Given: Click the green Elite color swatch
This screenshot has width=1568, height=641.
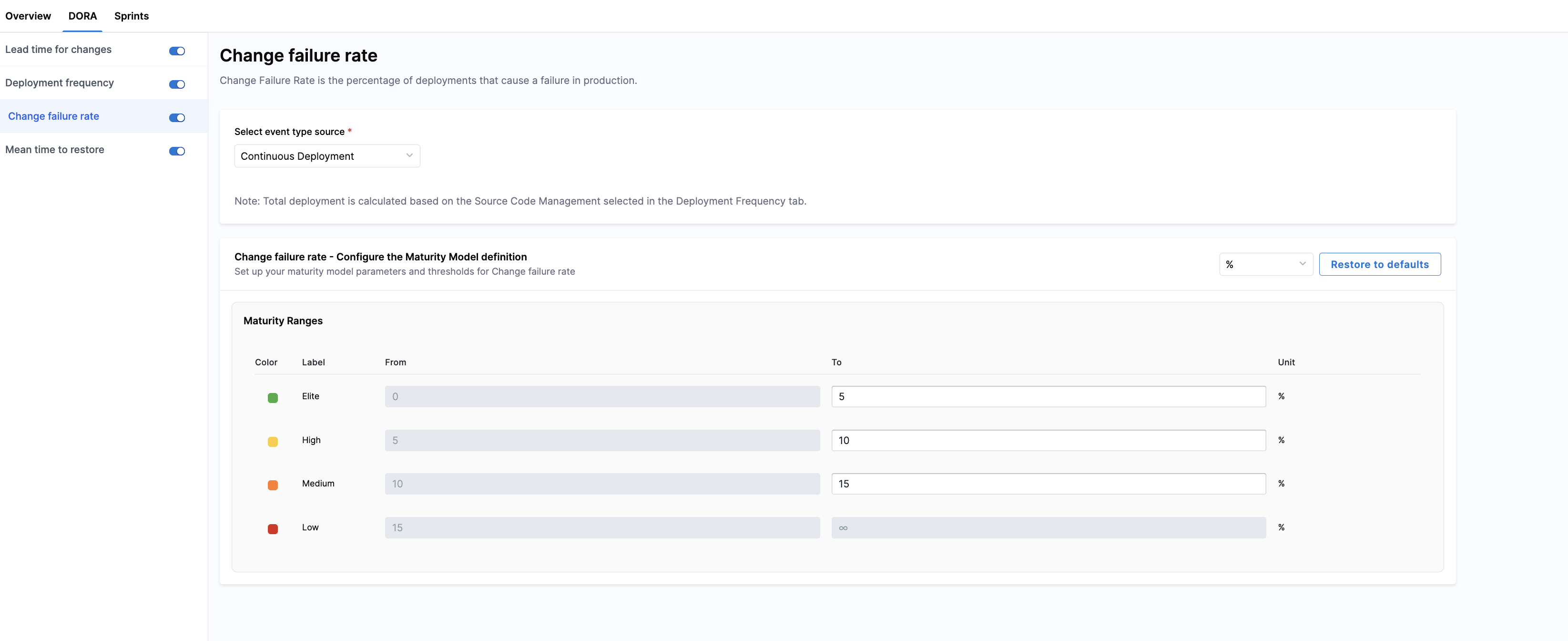Looking at the screenshot, I should click(273, 398).
